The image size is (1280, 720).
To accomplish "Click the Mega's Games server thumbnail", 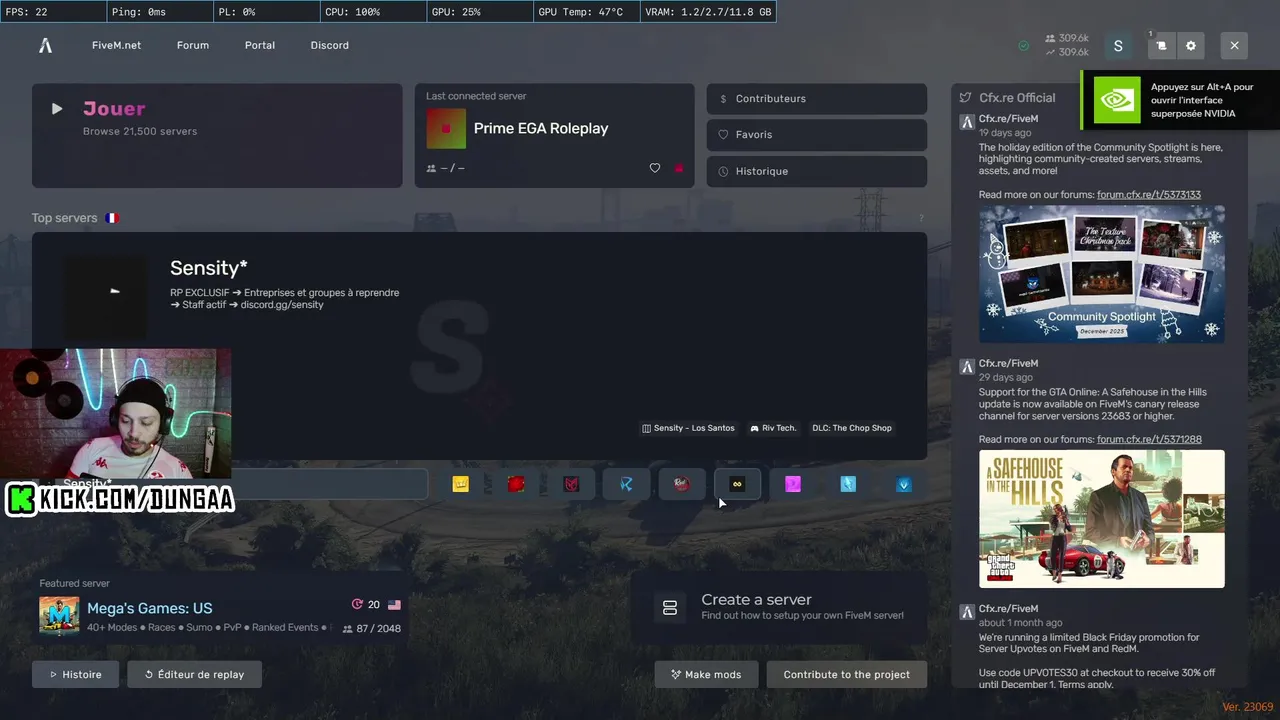I will click(x=59, y=616).
